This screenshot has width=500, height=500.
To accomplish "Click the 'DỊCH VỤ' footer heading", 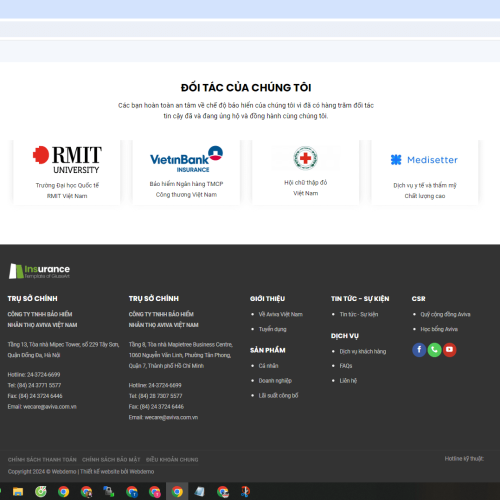I will pyautogui.click(x=345, y=336).
